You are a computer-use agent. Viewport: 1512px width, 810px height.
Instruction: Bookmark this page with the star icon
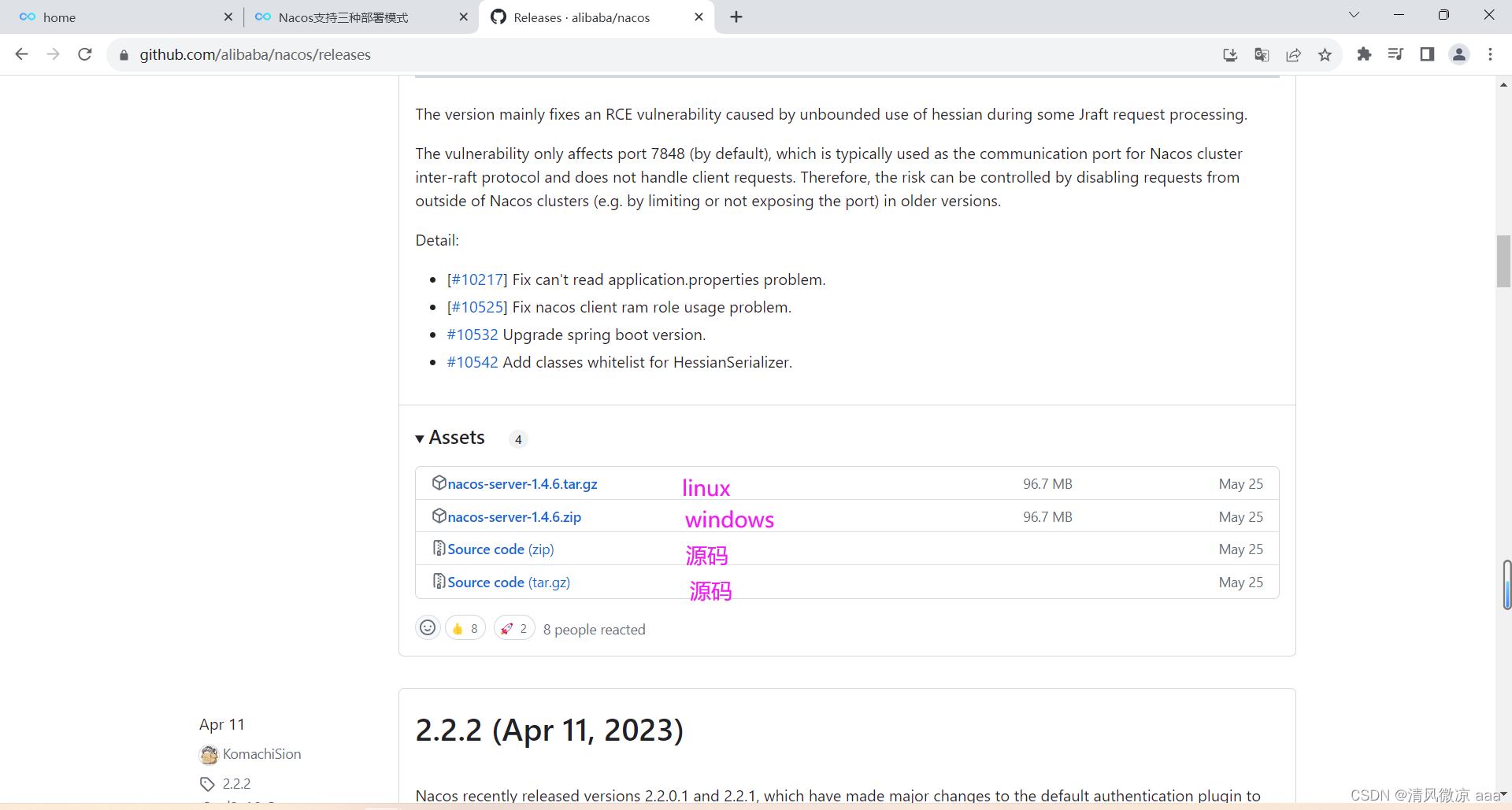point(1325,54)
